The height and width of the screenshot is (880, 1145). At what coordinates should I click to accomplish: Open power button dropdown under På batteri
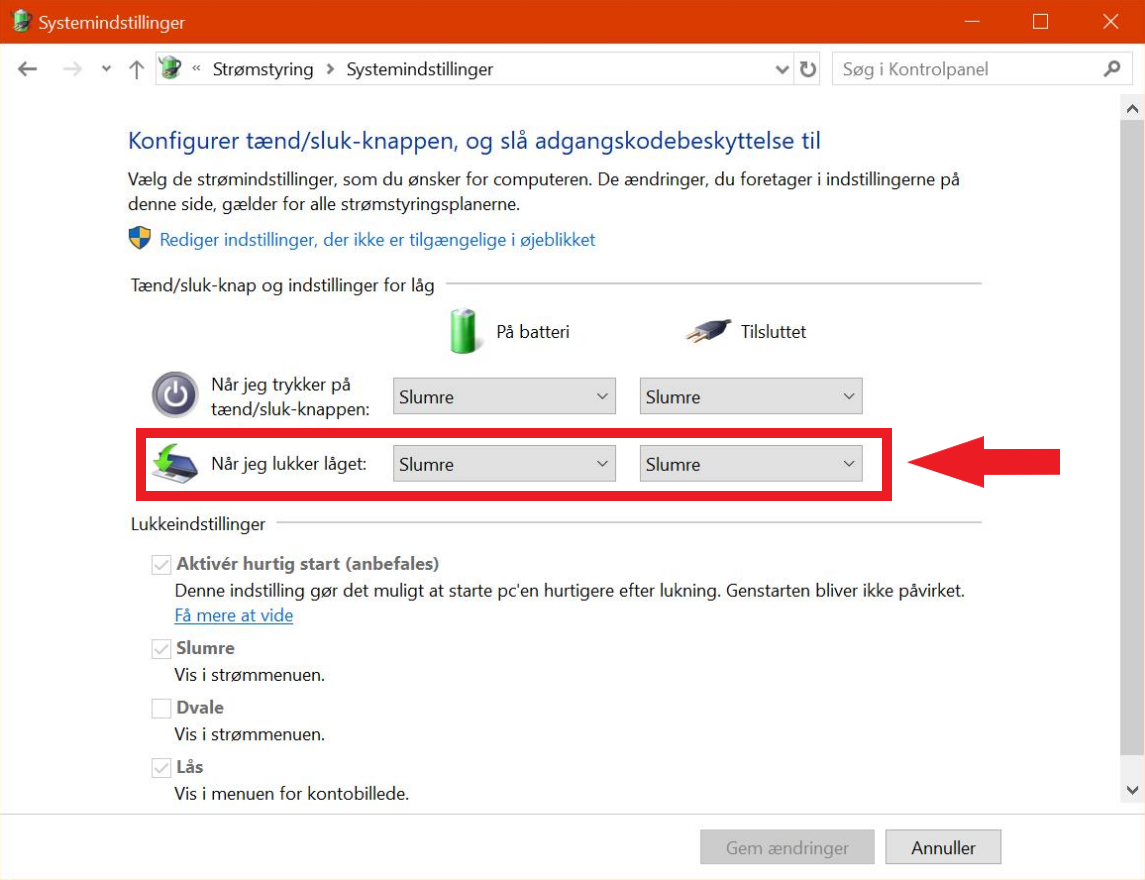coord(504,397)
